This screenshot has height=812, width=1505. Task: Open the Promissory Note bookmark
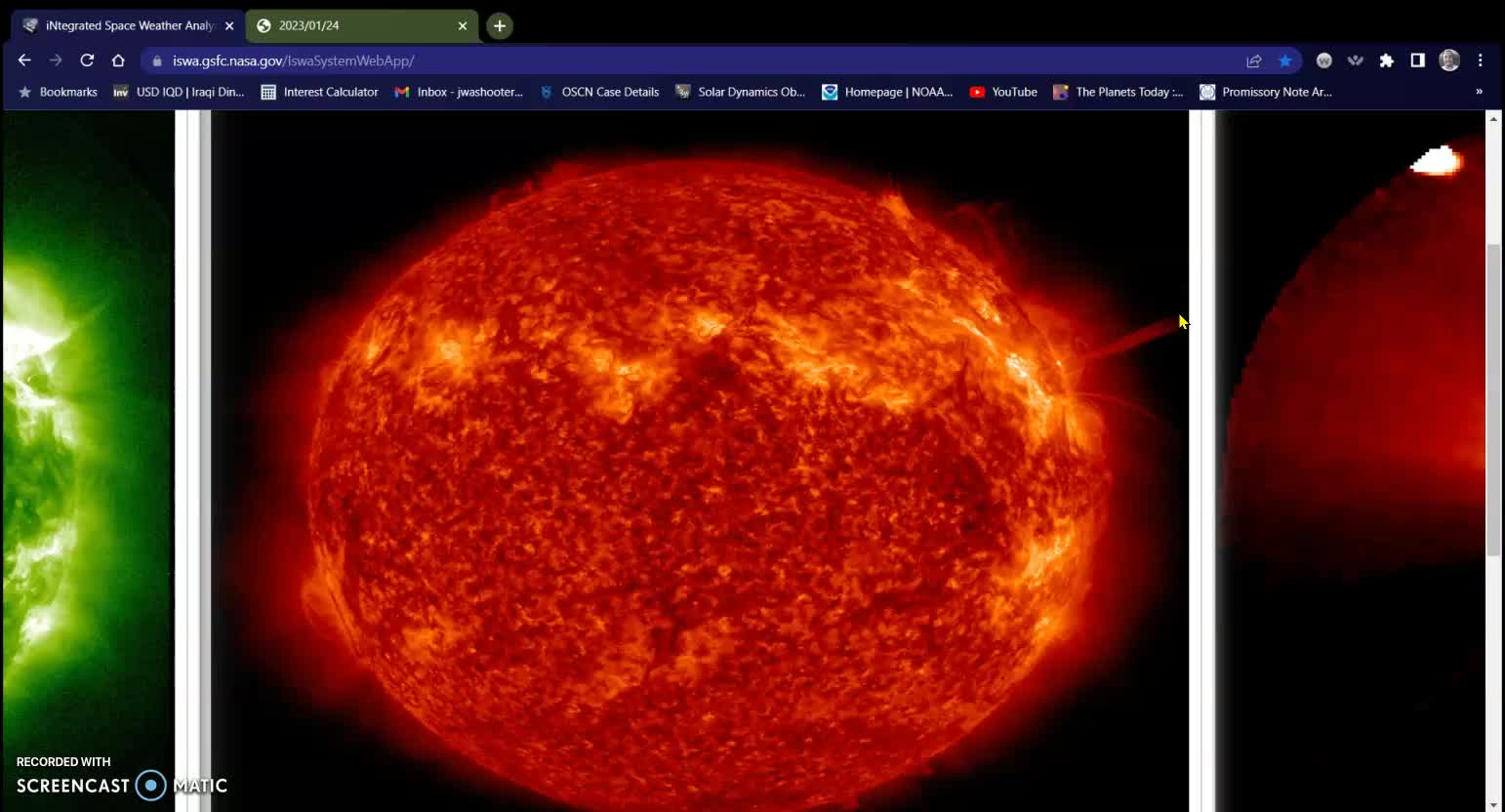1266,92
